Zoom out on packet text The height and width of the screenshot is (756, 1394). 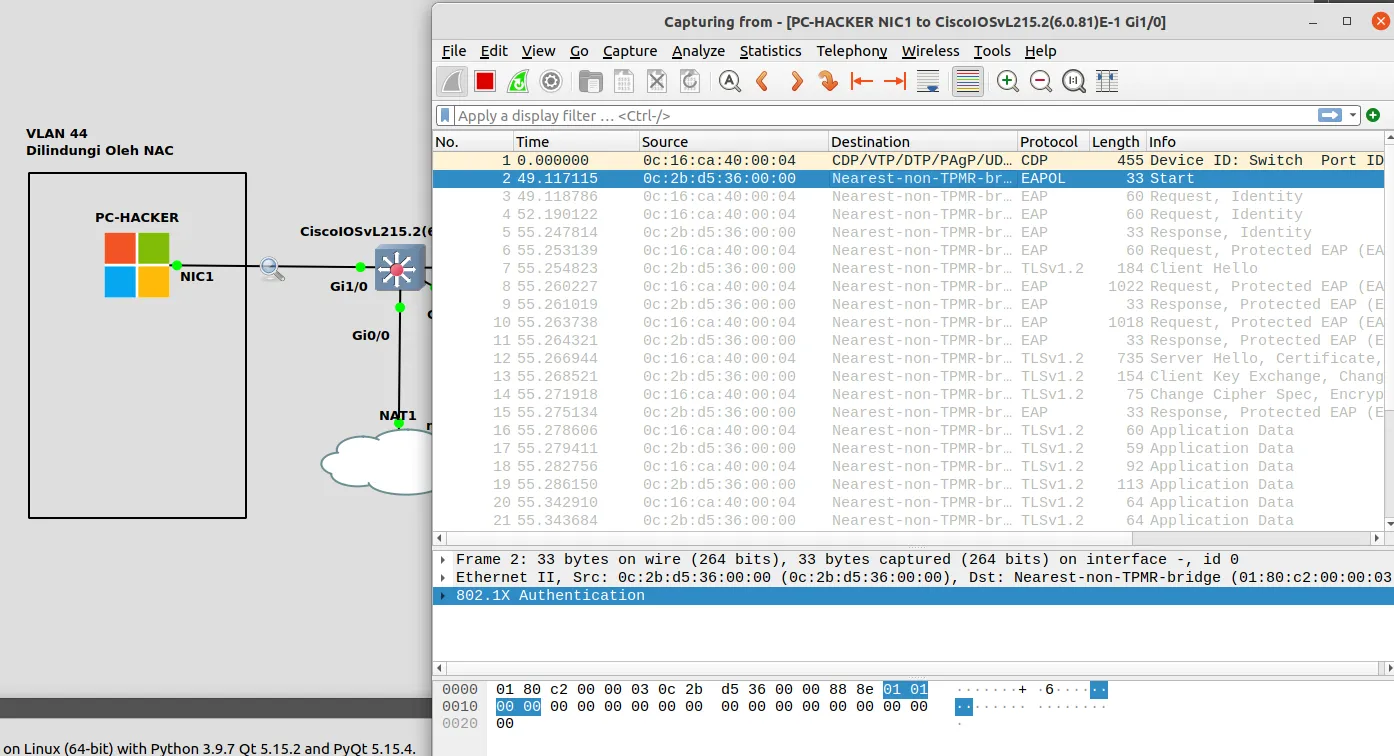point(1041,82)
